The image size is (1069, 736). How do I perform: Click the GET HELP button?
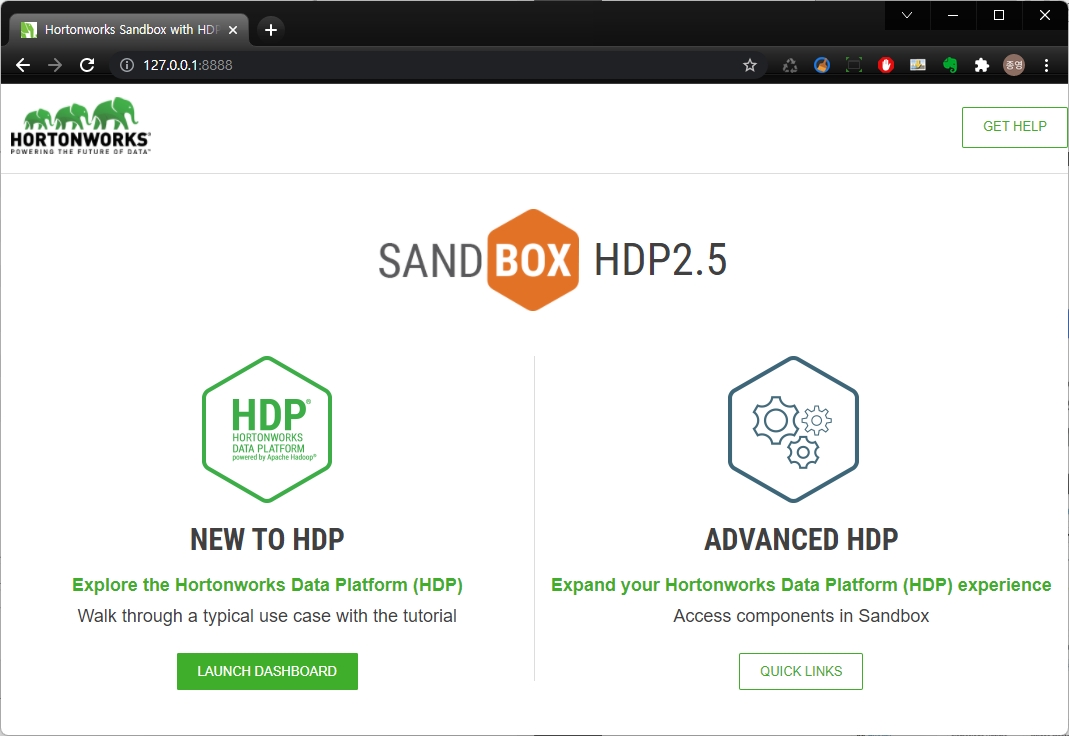click(x=1014, y=127)
